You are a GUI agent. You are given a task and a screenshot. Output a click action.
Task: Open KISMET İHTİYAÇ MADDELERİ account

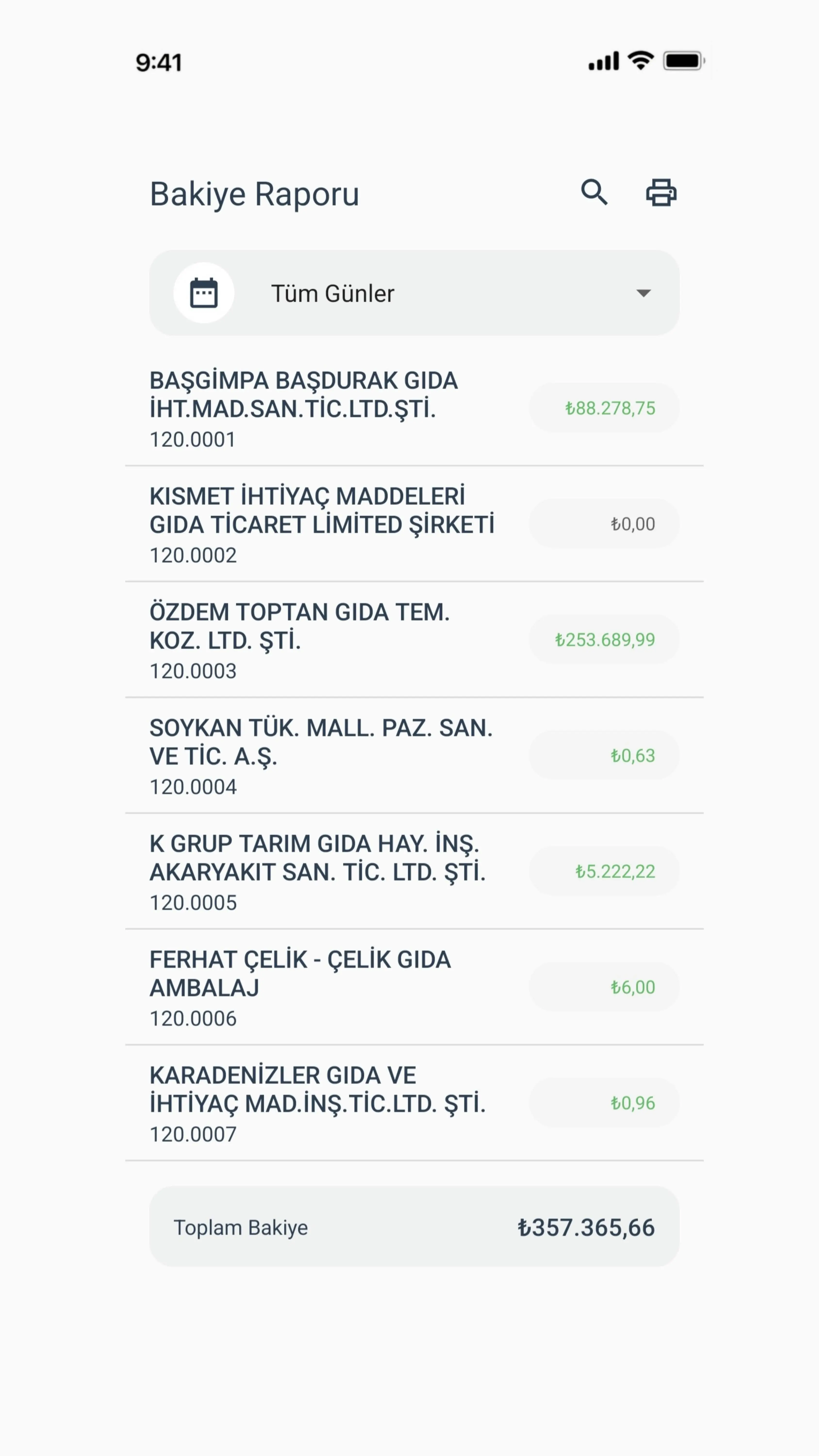[322, 524]
